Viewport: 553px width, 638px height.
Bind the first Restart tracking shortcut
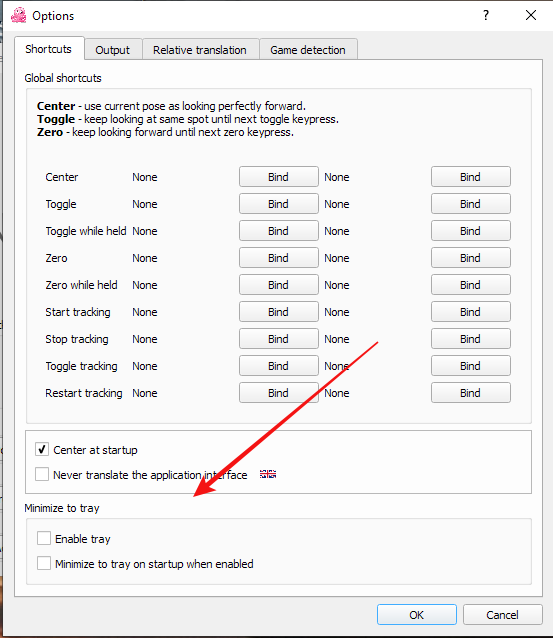(x=279, y=393)
